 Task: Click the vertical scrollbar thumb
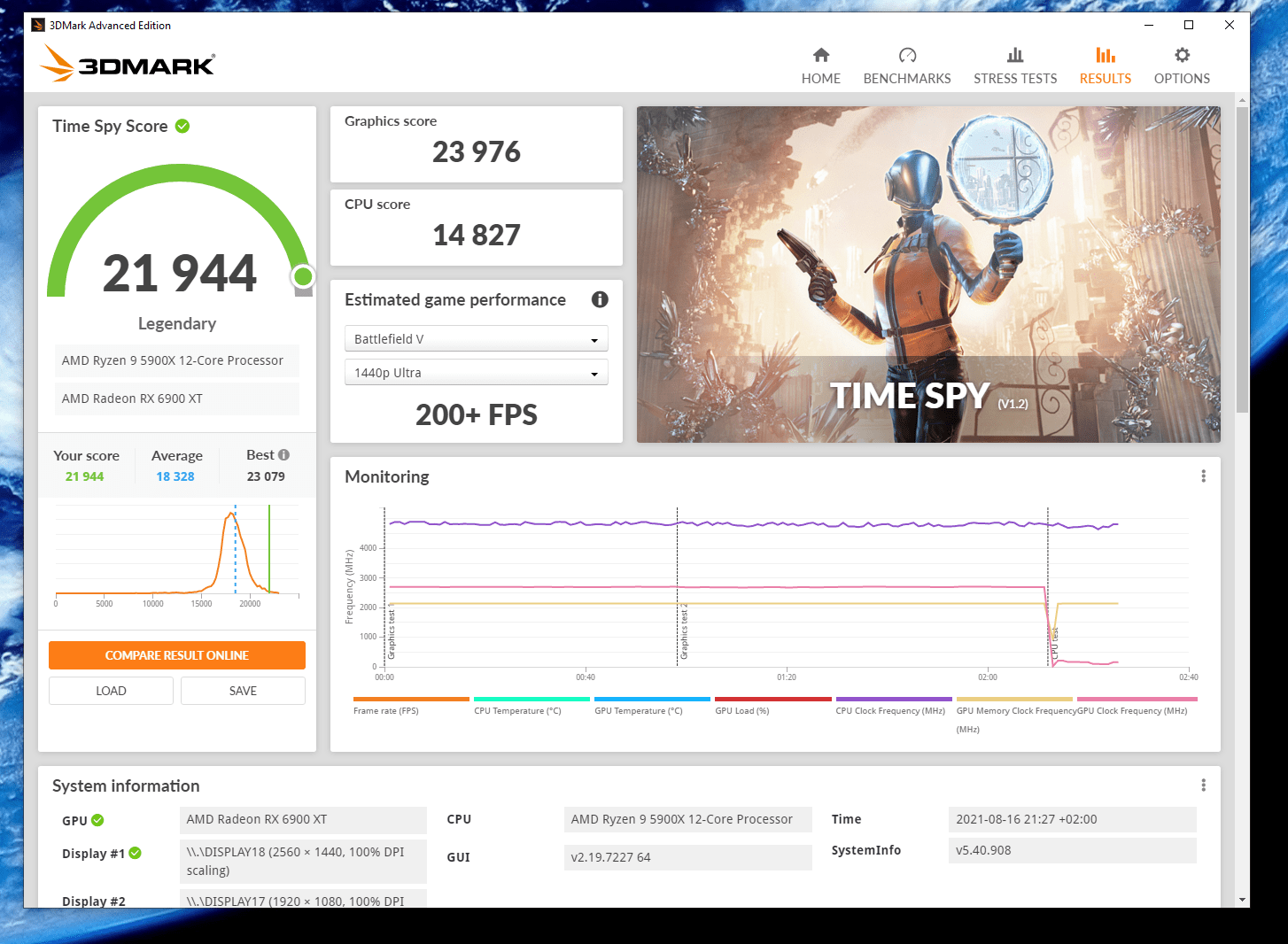coord(1242,259)
